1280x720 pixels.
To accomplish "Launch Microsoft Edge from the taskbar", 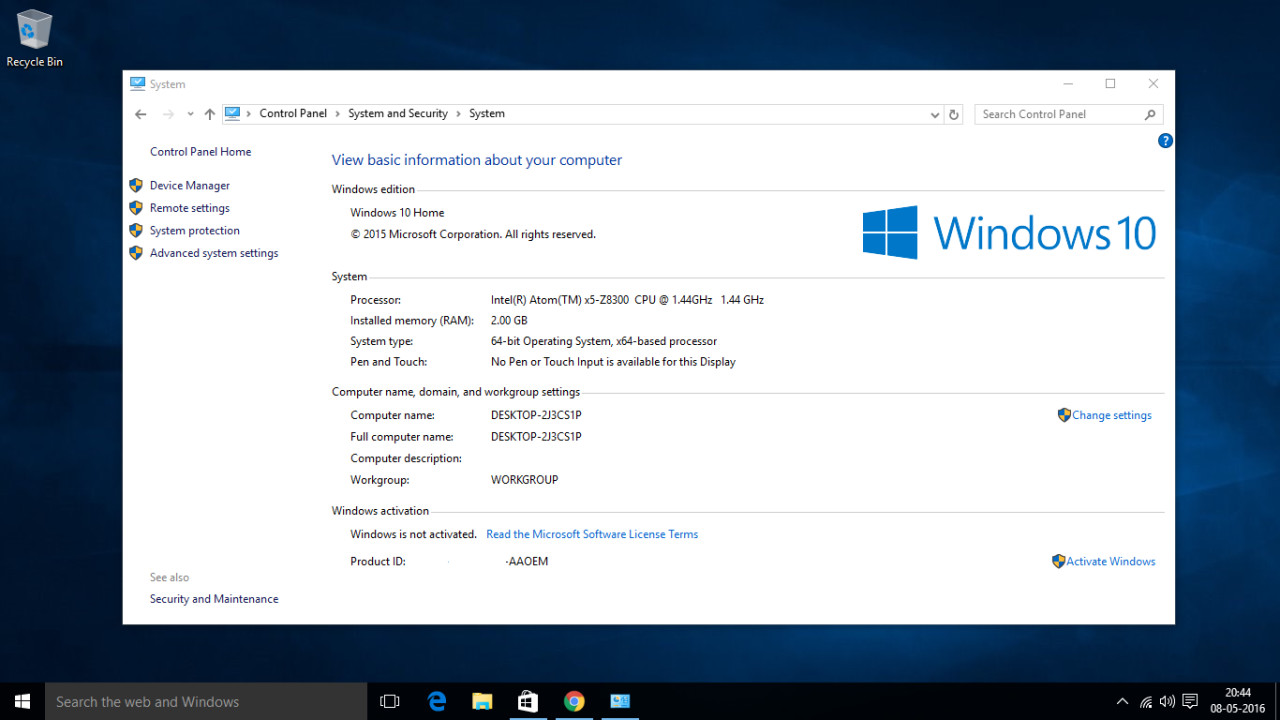I will click(436, 701).
